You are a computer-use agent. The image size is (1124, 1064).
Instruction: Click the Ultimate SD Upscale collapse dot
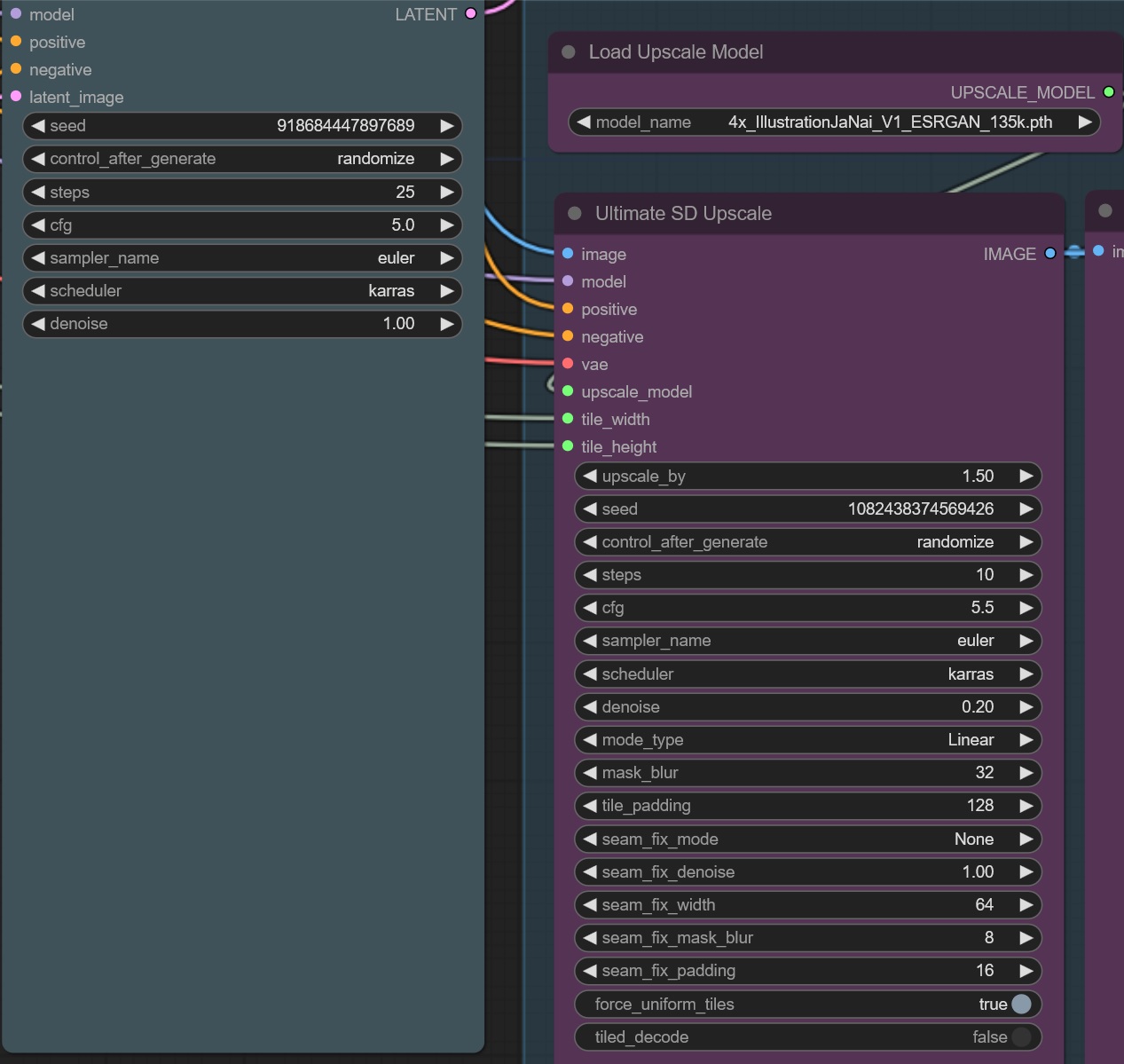[x=575, y=213]
